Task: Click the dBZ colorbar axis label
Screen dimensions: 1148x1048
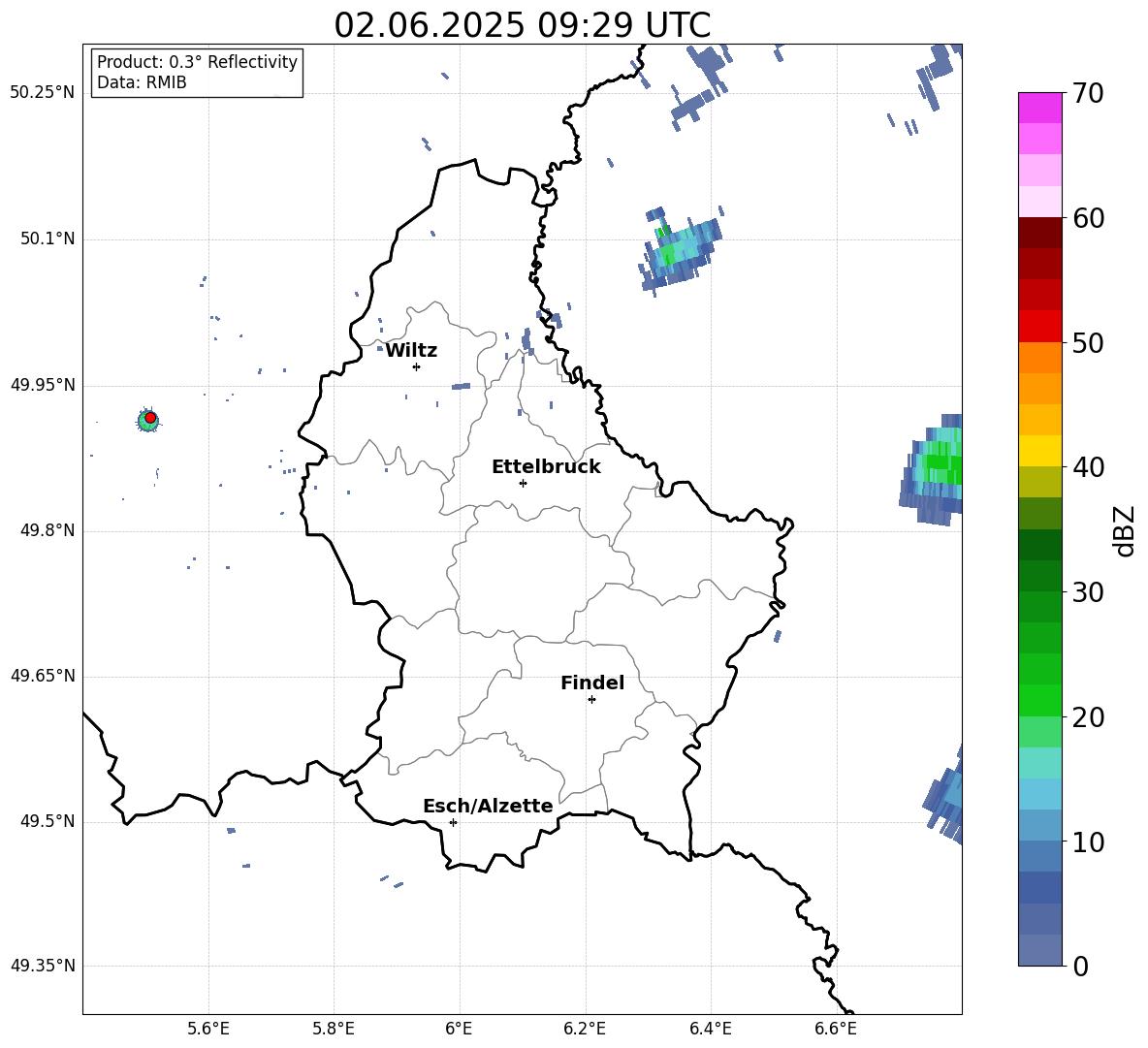Action: coord(1124,530)
